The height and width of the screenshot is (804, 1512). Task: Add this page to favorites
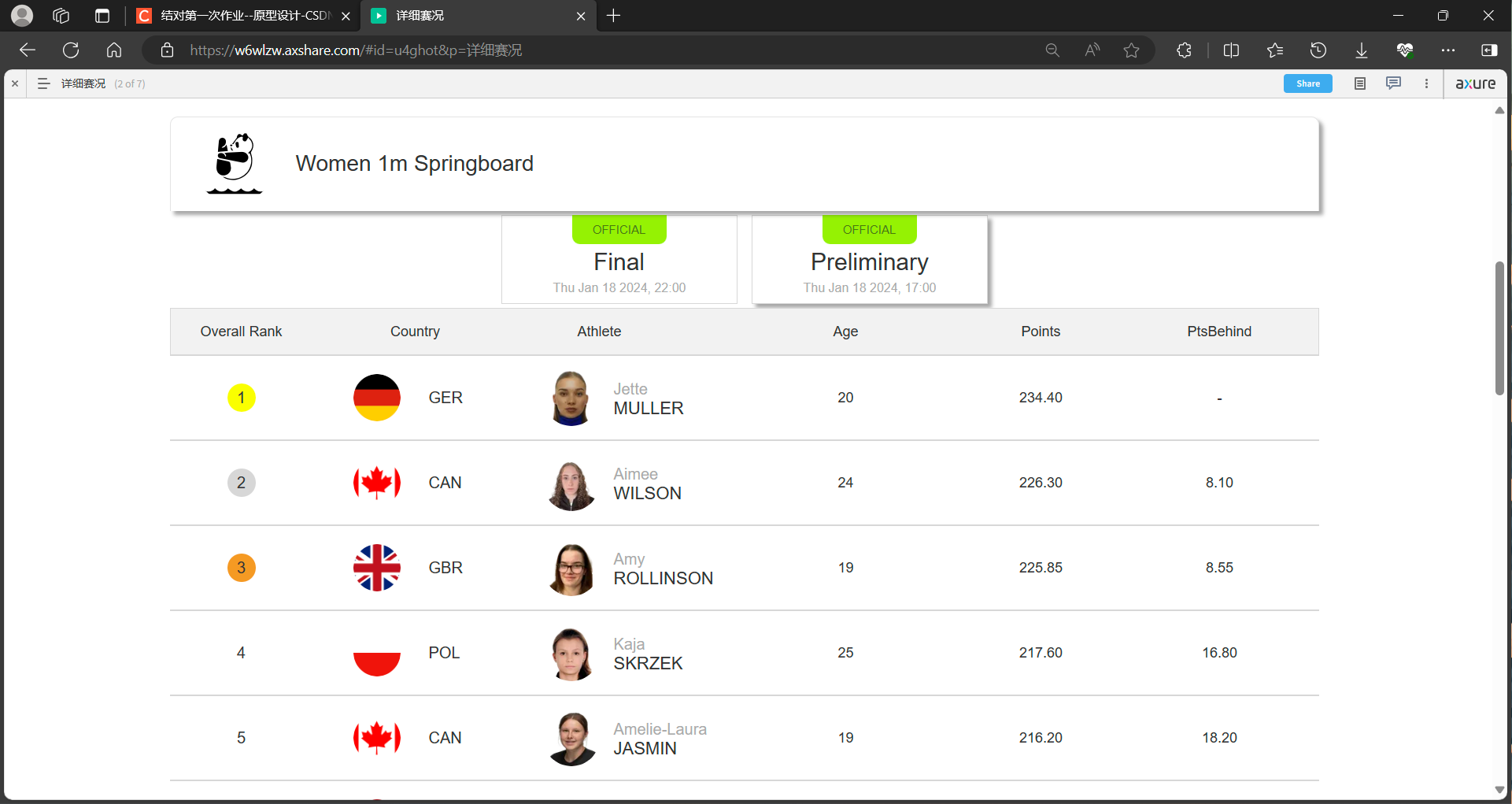point(1132,50)
